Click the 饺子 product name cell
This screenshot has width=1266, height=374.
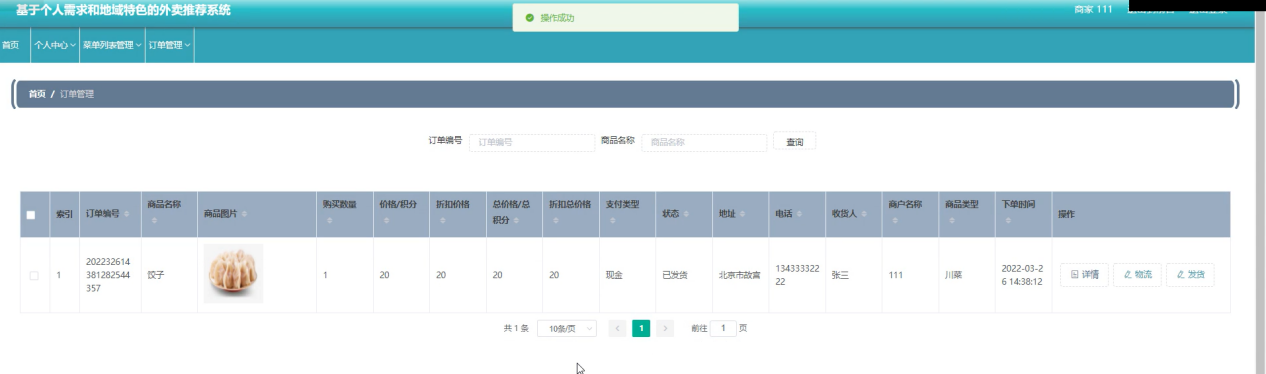[156, 275]
